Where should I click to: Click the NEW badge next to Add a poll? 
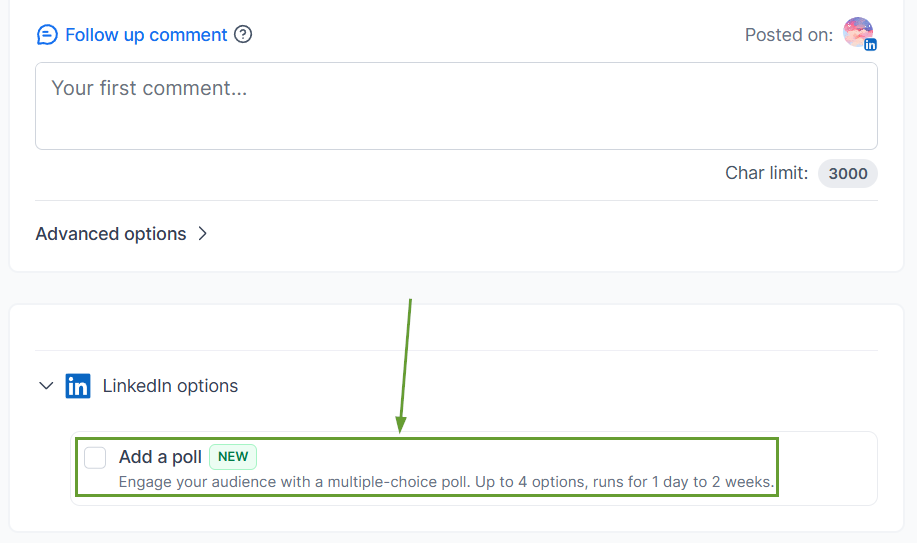click(233, 456)
